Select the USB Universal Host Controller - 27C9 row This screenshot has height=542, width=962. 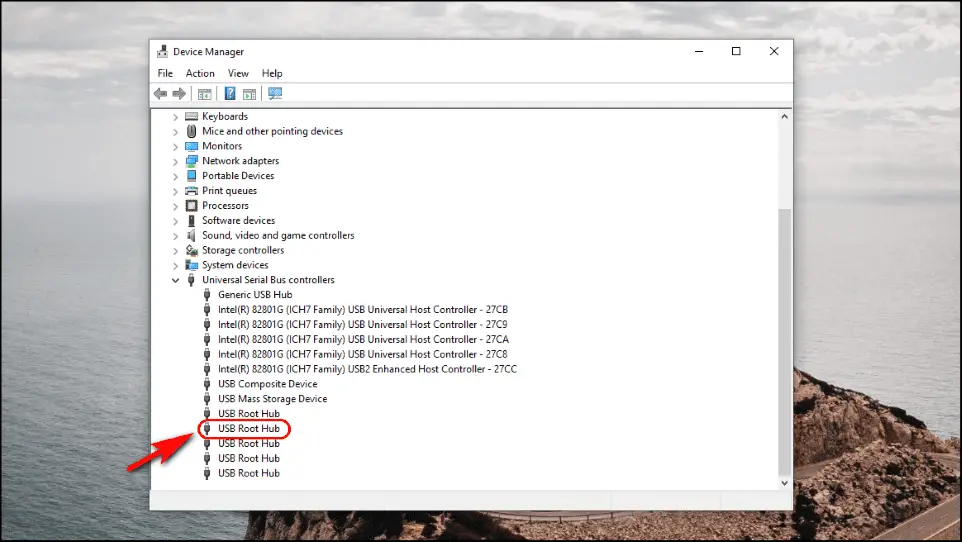pos(363,325)
